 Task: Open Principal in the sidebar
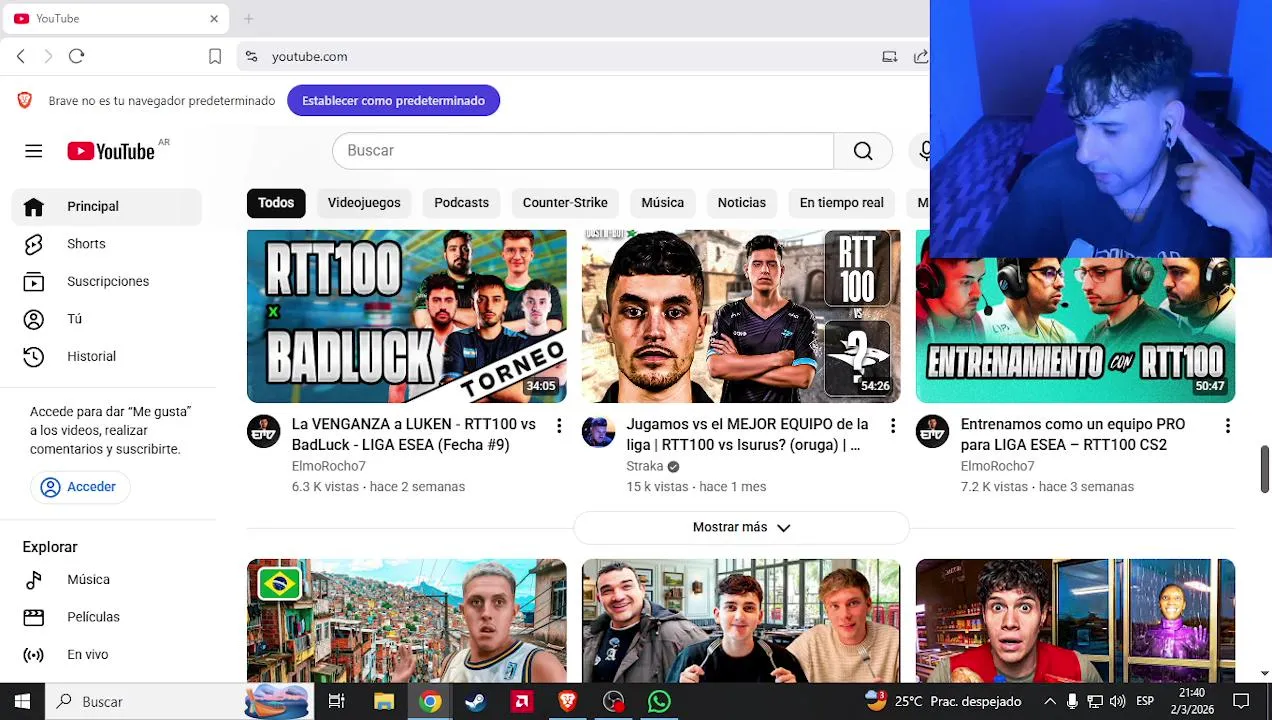(x=107, y=206)
